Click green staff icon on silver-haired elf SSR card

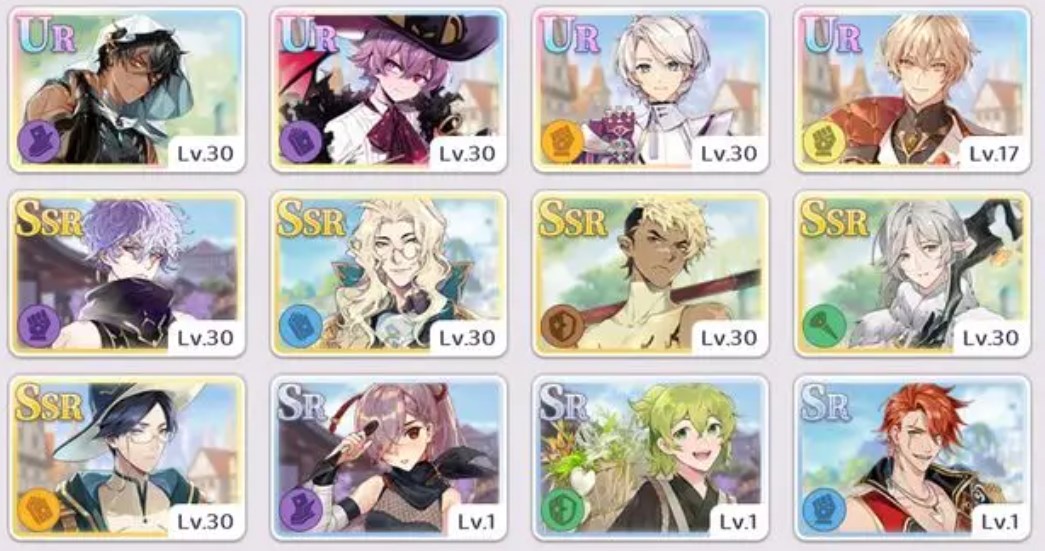pyautogui.click(x=823, y=326)
